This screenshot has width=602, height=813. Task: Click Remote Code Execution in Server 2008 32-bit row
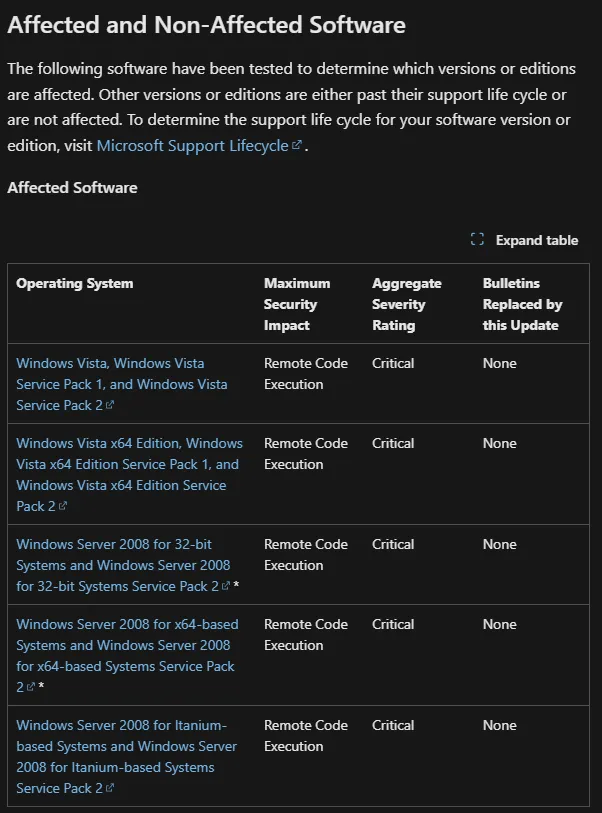pos(305,555)
